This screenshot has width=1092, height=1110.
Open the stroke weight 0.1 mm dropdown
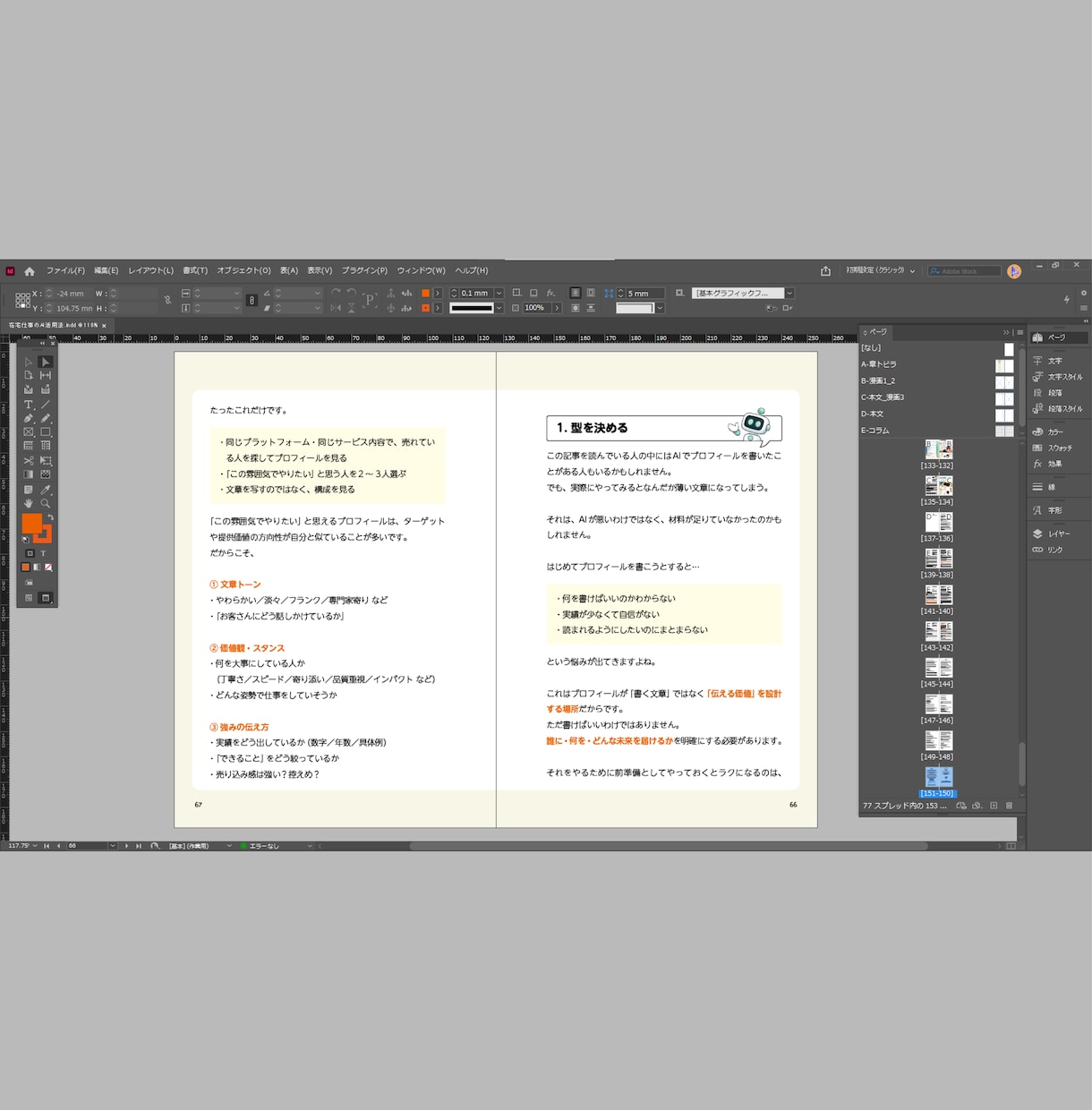click(x=499, y=294)
